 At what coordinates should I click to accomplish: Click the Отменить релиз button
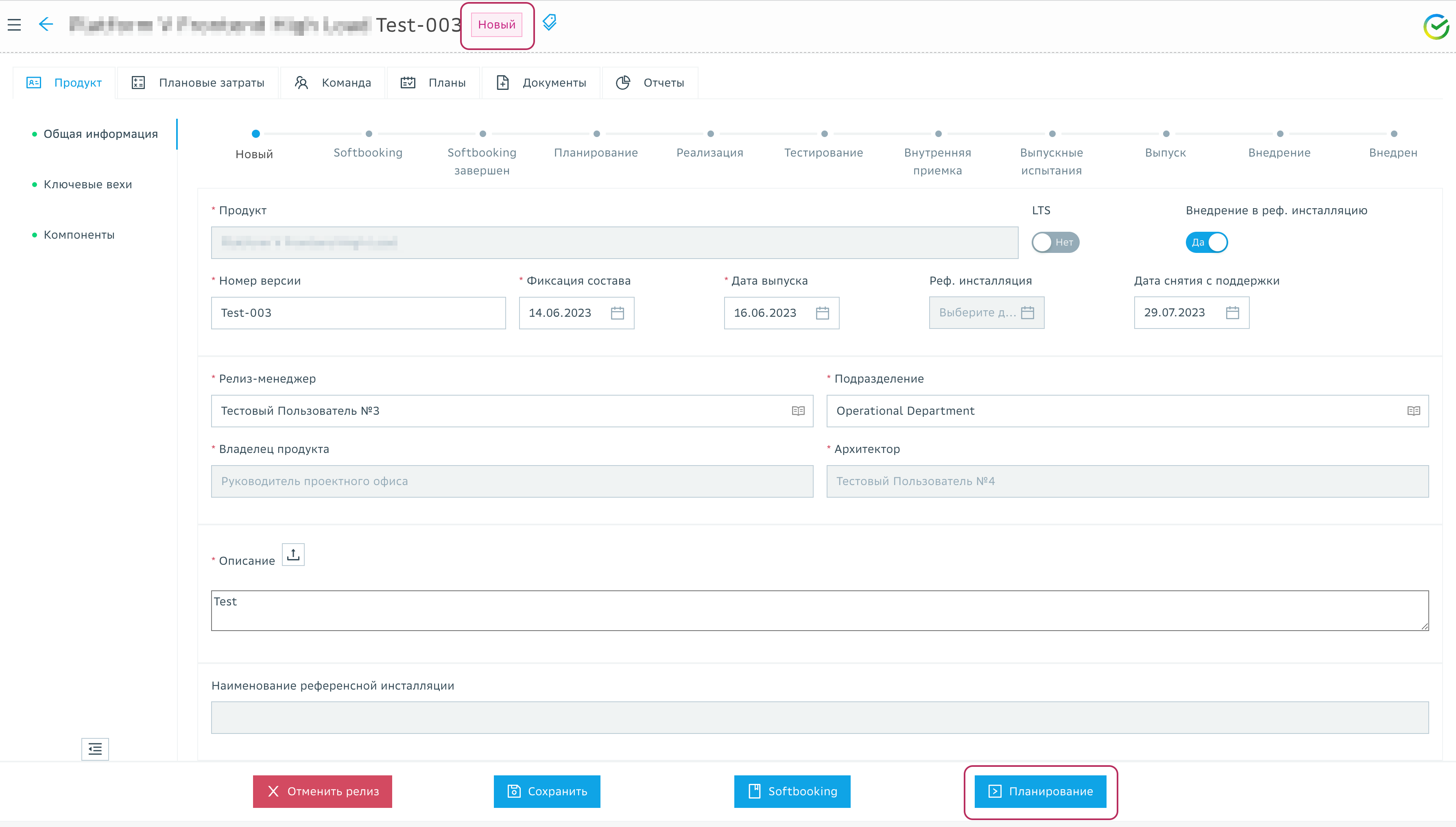(322, 791)
